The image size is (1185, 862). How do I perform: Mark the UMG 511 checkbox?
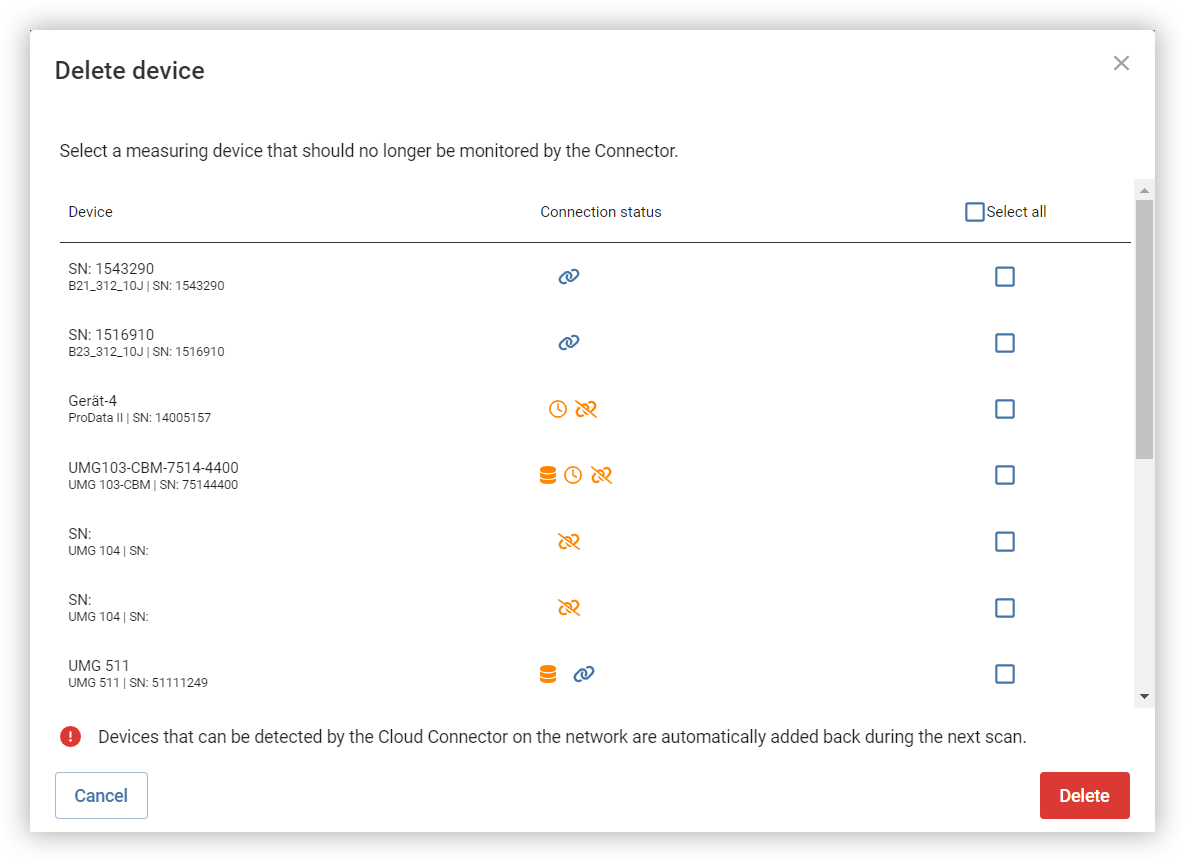tap(1004, 673)
